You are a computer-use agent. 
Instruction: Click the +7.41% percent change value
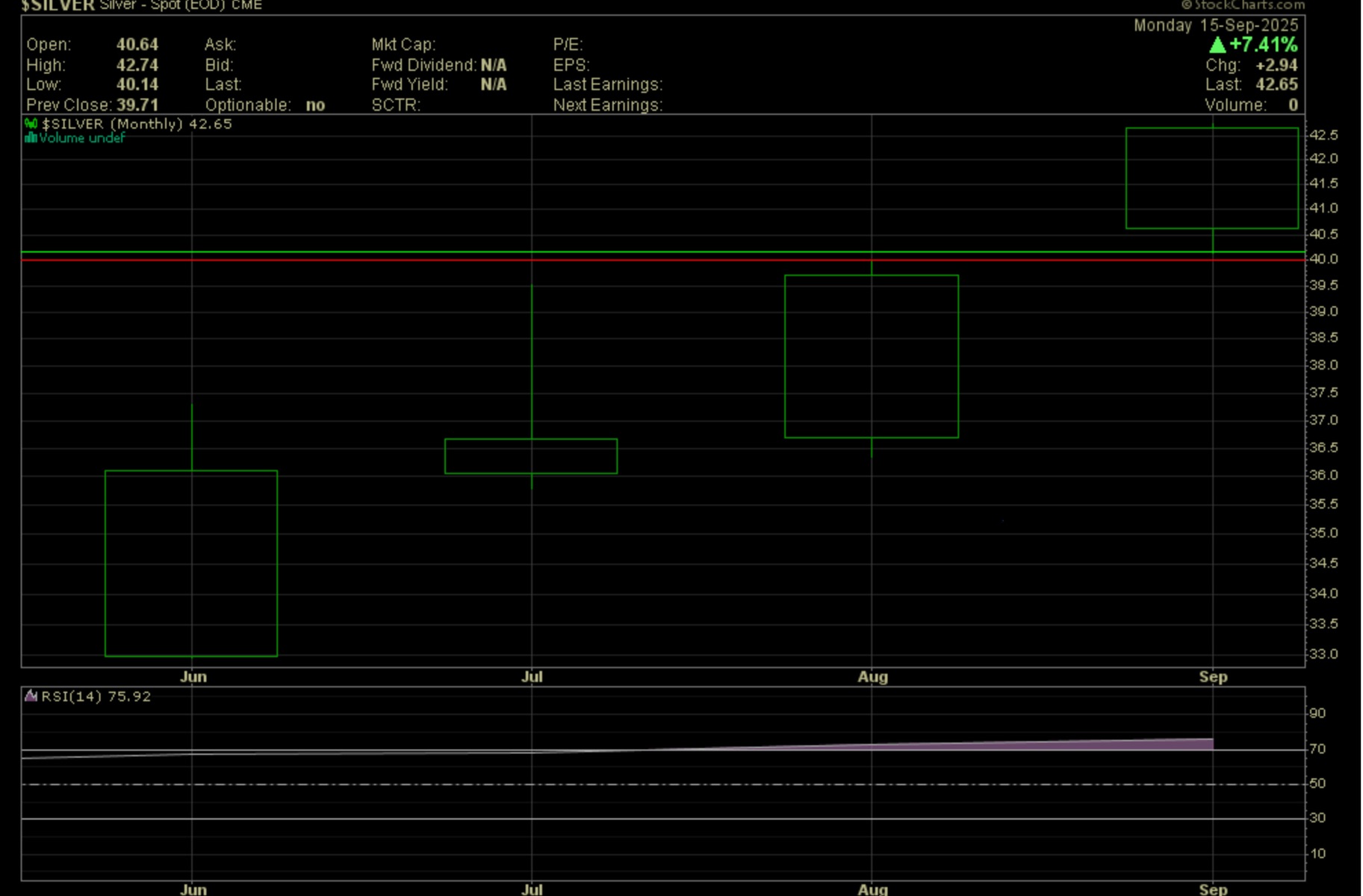point(1264,45)
